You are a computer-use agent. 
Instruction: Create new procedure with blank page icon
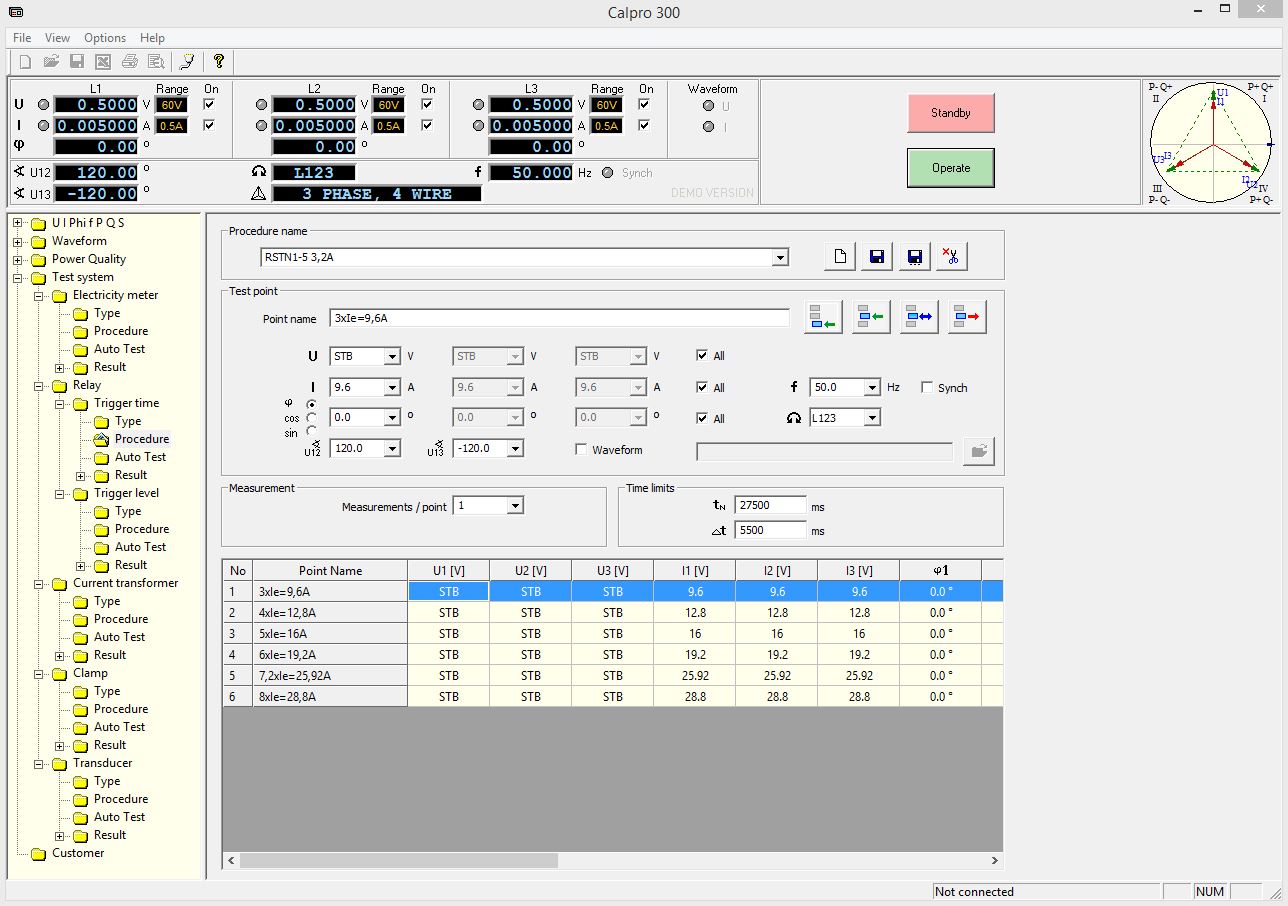[x=840, y=257]
